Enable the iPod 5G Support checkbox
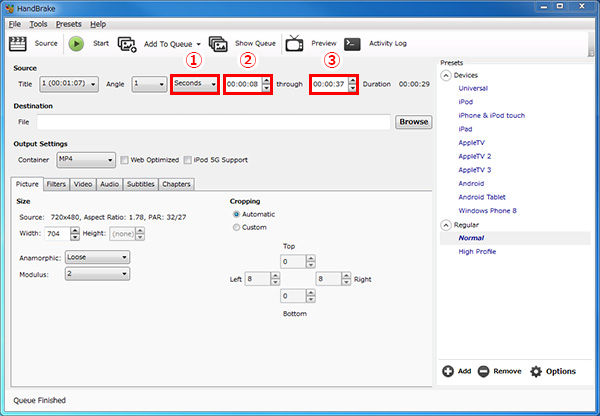This screenshot has height=416, width=600. 188,160
